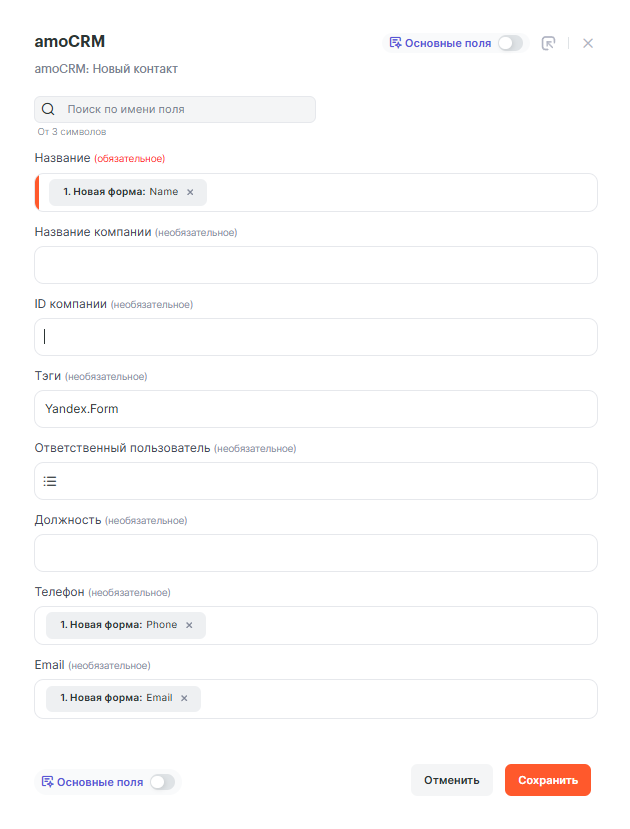Click the Основные поля icon at the bottom

(48, 782)
